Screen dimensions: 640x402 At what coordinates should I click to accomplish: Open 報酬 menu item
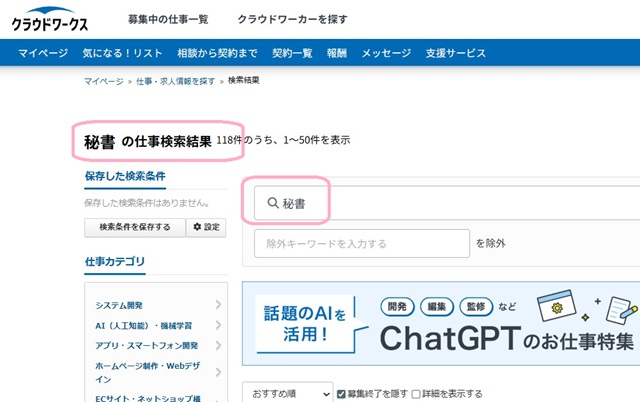[x=337, y=53]
